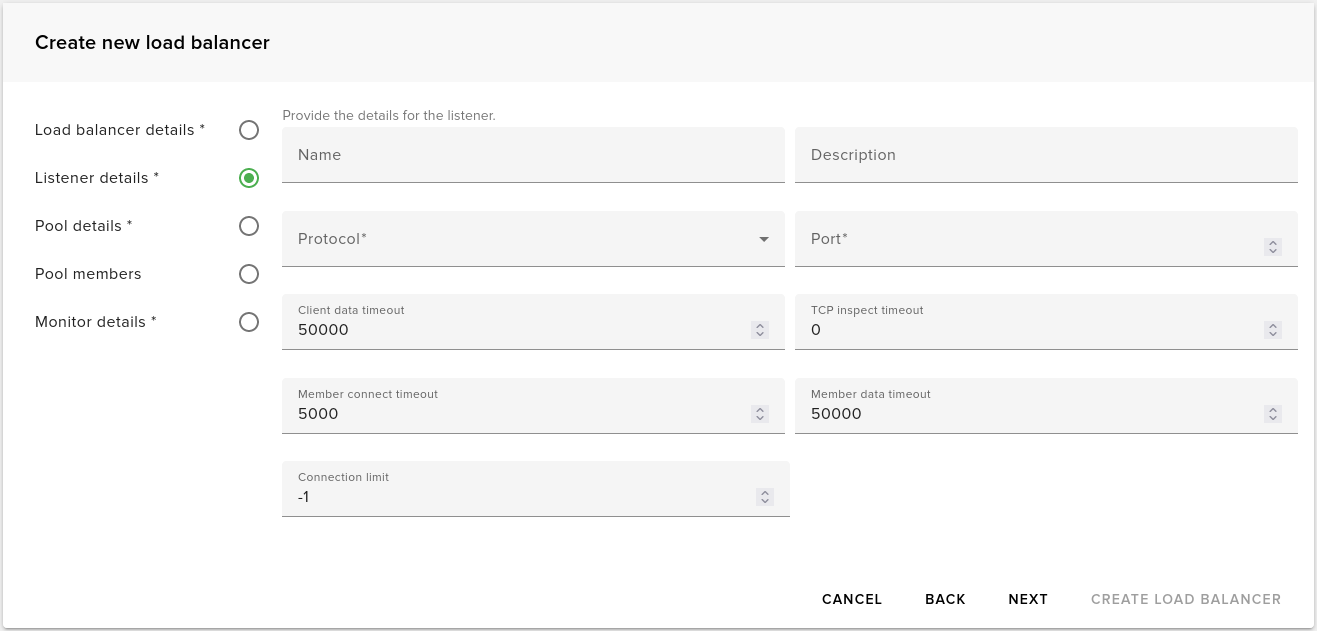Click the TCP inspect timeout spinner
This screenshot has height=631, width=1317.
pos(1272,330)
